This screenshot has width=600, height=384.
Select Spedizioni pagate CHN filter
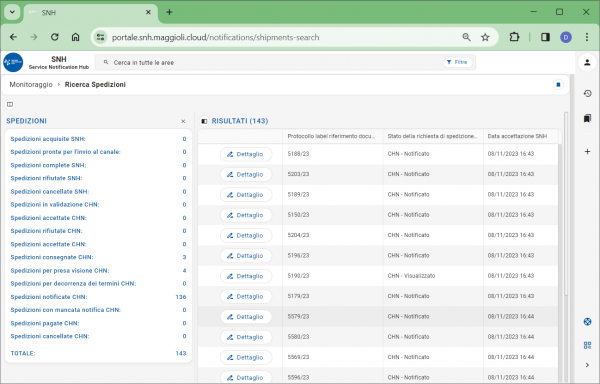(98, 323)
